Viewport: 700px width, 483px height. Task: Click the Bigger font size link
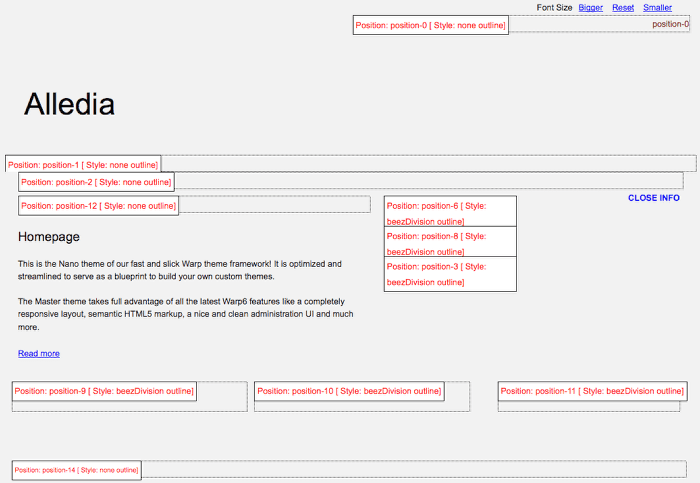[590, 8]
